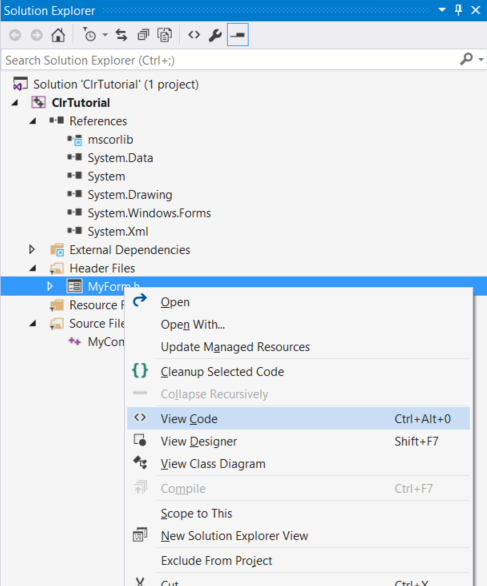Screen dimensions: 487x586
Task: Open search options dropdown arrow
Action: point(480,60)
